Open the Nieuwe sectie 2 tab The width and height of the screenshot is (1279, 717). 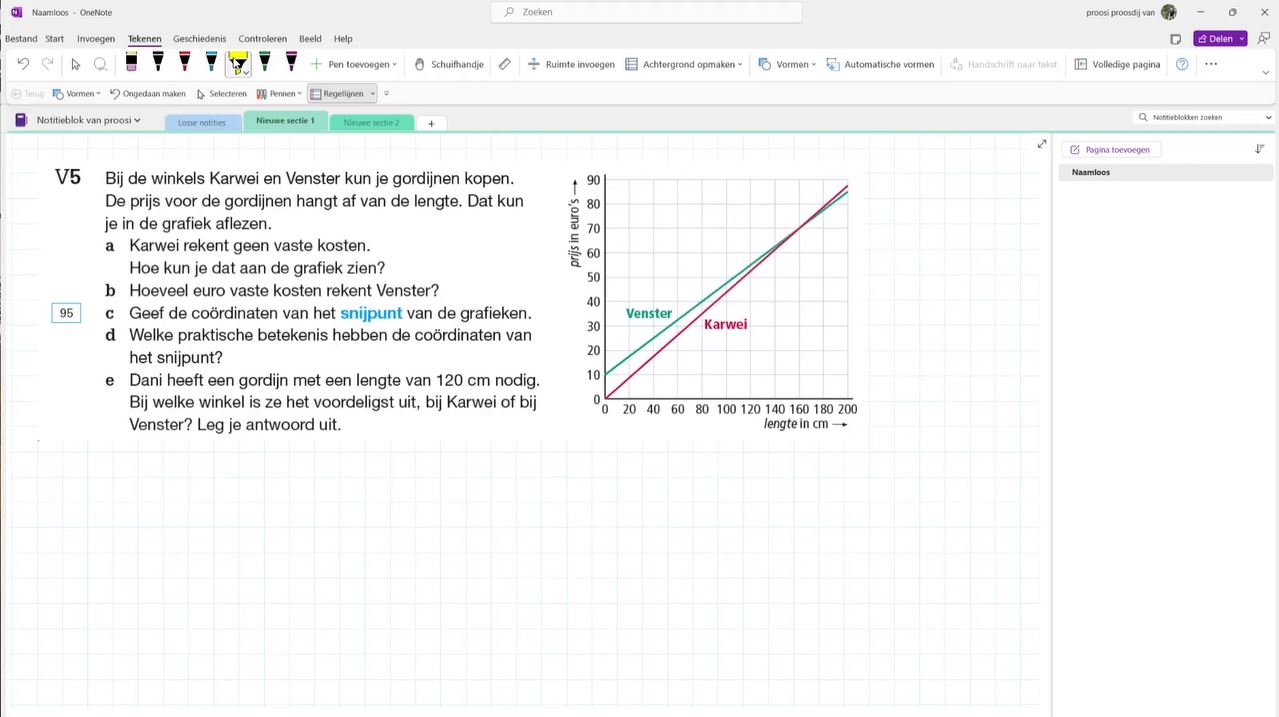371,123
